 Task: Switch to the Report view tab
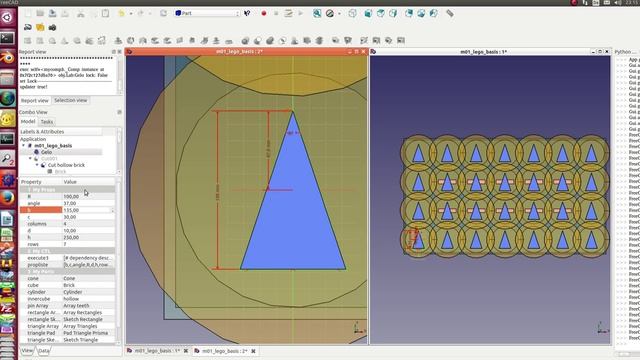[x=35, y=100]
